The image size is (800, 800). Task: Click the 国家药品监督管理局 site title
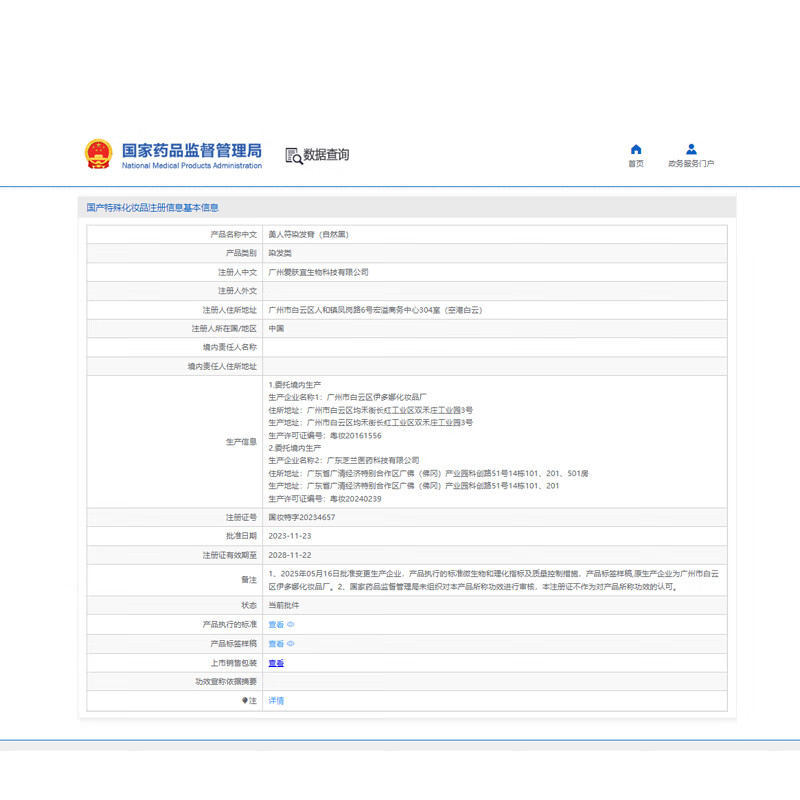coord(191,150)
